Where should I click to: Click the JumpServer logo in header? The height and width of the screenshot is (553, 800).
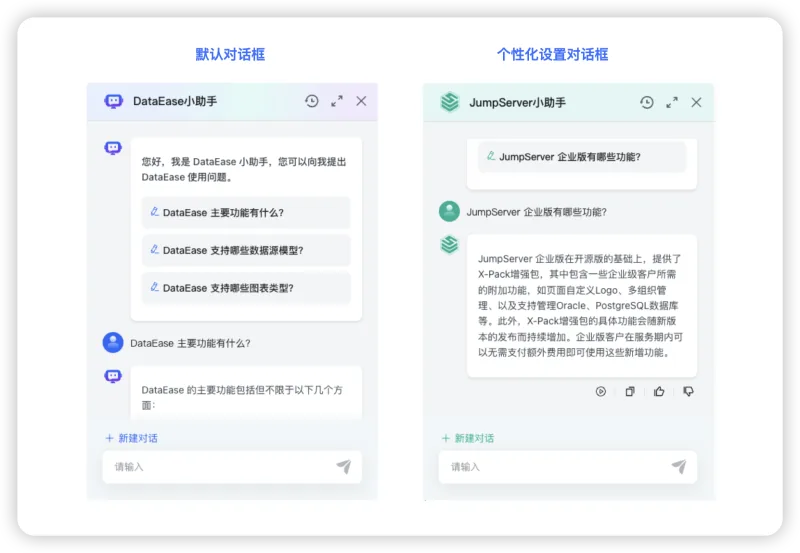449,102
